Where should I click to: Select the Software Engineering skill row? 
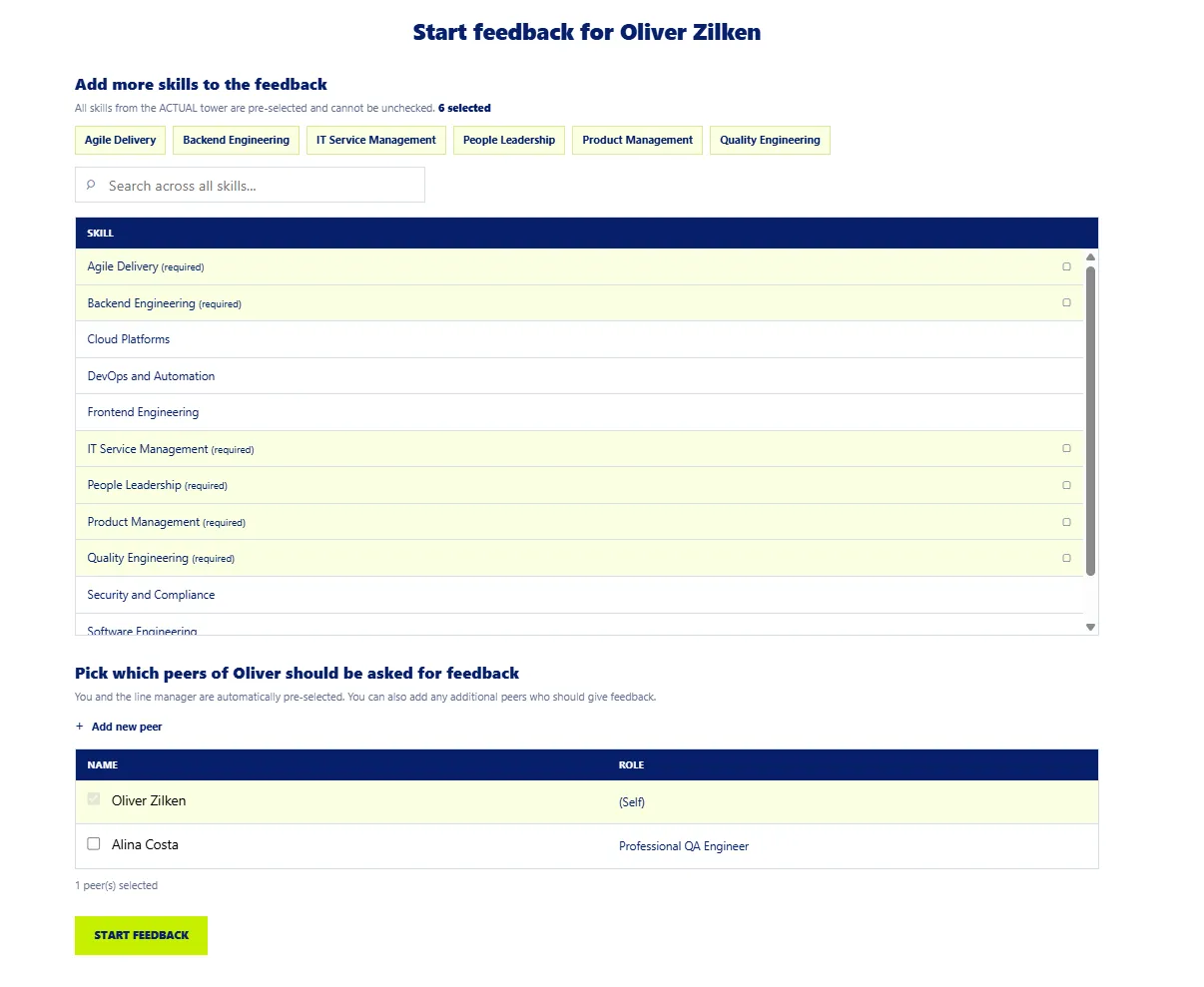pos(579,625)
